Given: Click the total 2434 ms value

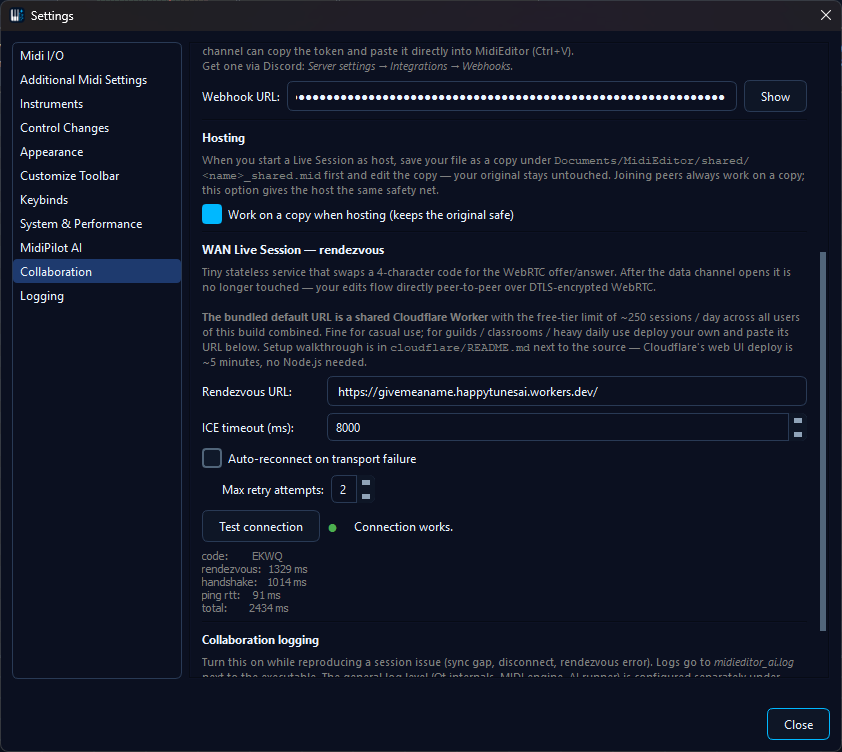Looking at the screenshot, I should 268,608.
